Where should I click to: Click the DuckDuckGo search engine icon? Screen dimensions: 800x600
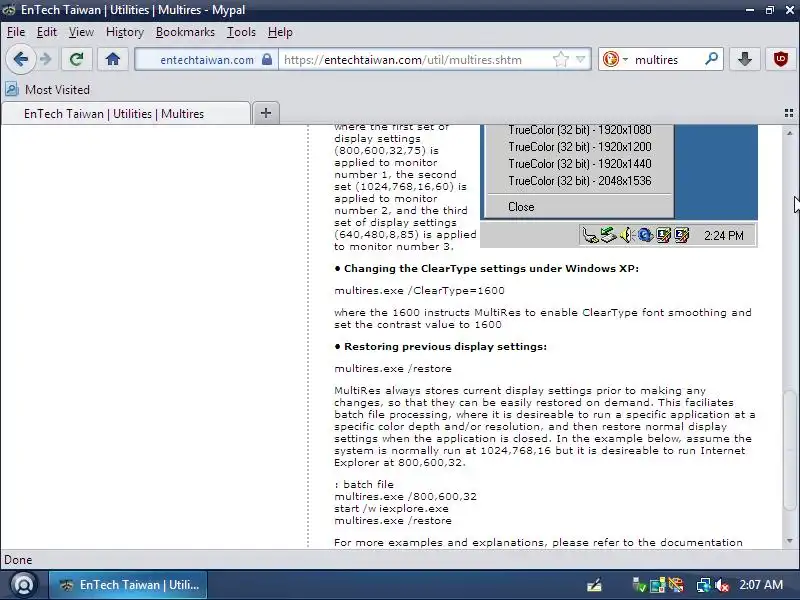click(610, 59)
